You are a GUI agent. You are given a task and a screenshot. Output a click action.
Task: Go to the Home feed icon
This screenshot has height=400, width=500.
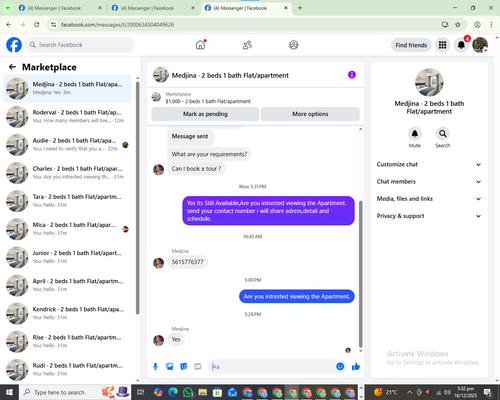200,45
